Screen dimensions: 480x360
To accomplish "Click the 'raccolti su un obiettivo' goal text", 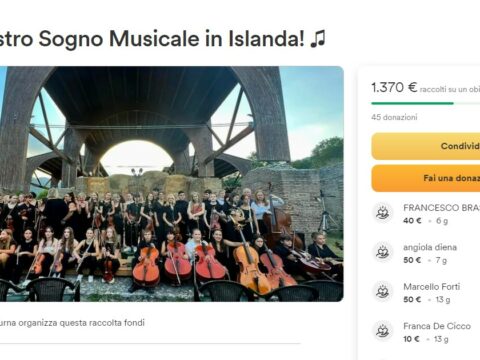I will (450, 89).
